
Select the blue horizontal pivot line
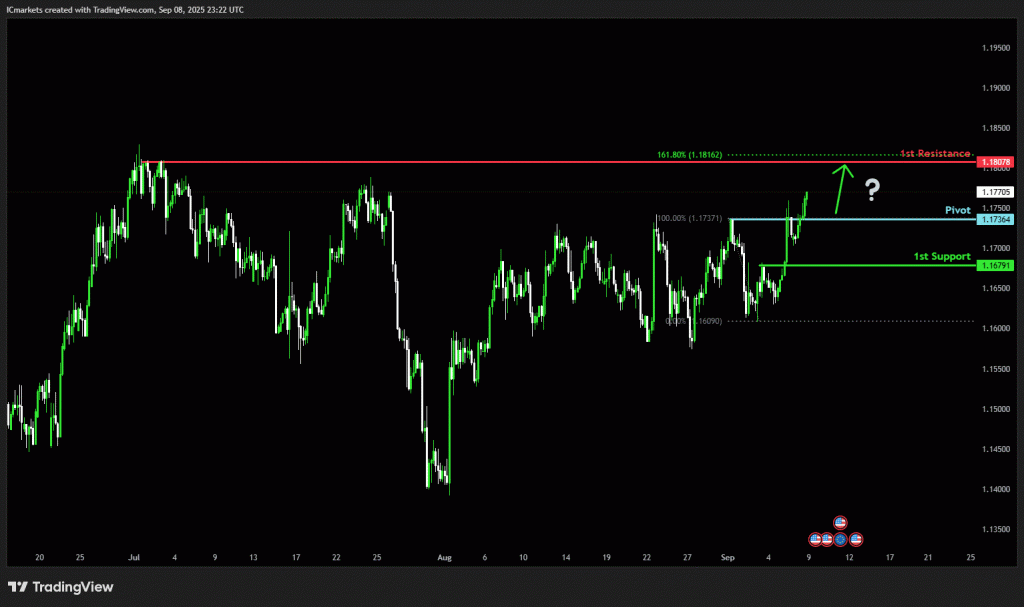852,219
